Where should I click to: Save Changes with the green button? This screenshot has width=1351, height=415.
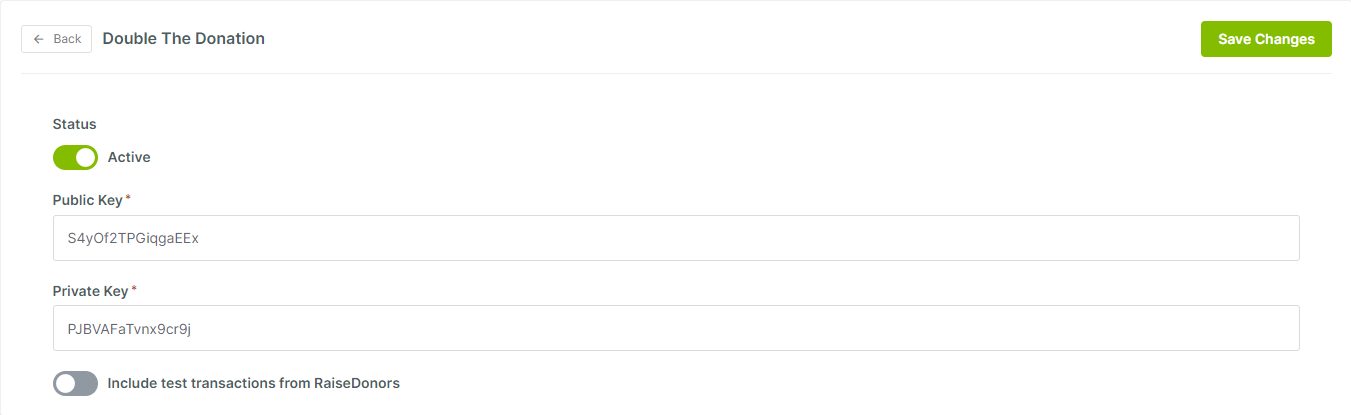pyautogui.click(x=1266, y=39)
